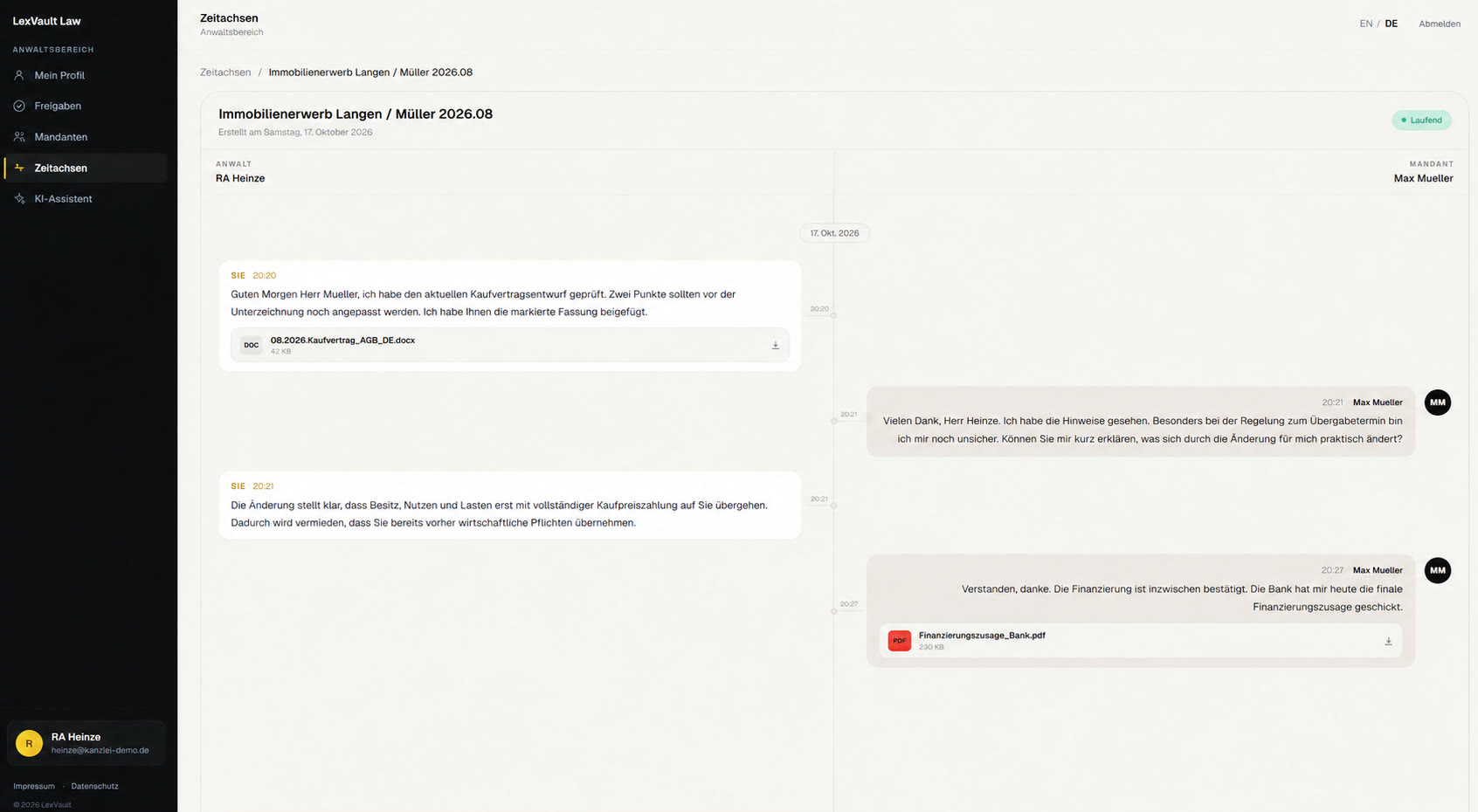The height and width of the screenshot is (812, 1478).
Task: Click the Mein Profil person icon
Action: click(x=19, y=75)
